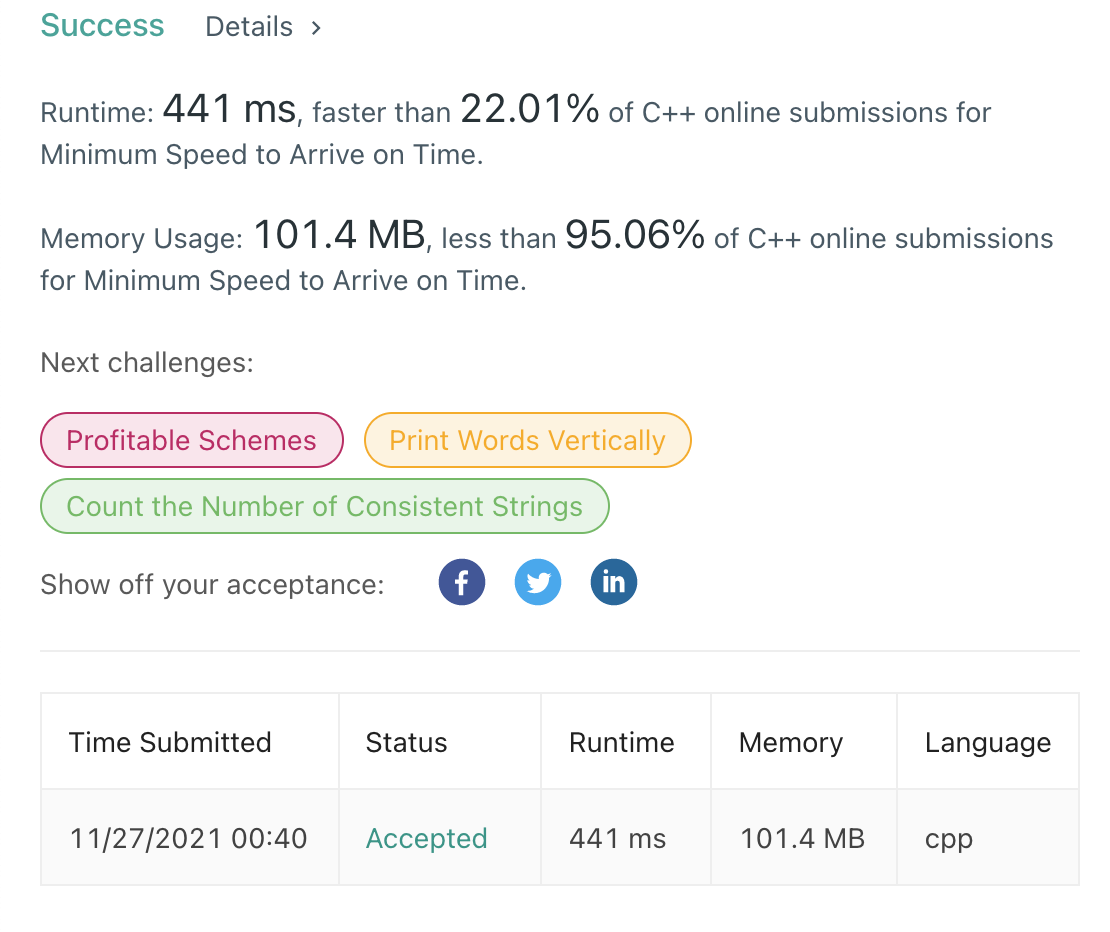The width and height of the screenshot is (1110, 932).
Task: Click the Status column header
Action: pyautogui.click(x=406, y=742)
